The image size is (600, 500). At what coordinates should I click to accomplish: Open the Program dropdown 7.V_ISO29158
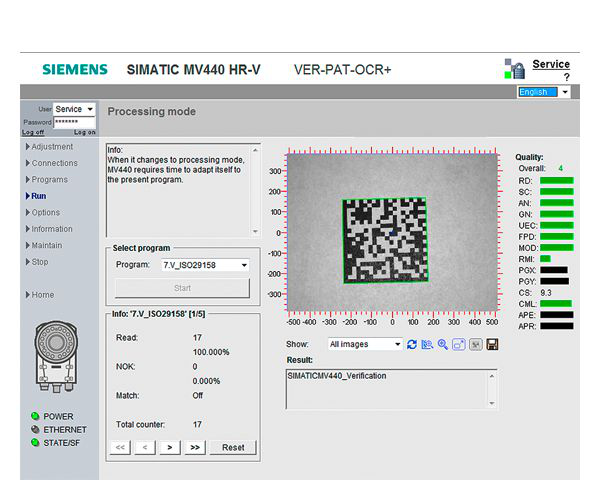205,265
